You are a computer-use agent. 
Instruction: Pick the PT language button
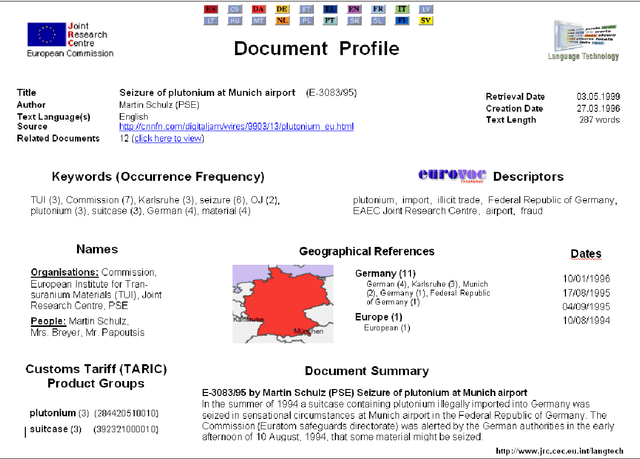(330, 20)
